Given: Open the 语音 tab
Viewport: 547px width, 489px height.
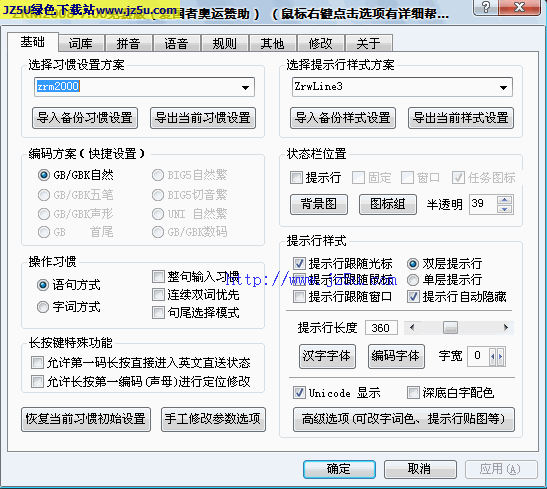Looking at the screenshot, I should 177,43.
